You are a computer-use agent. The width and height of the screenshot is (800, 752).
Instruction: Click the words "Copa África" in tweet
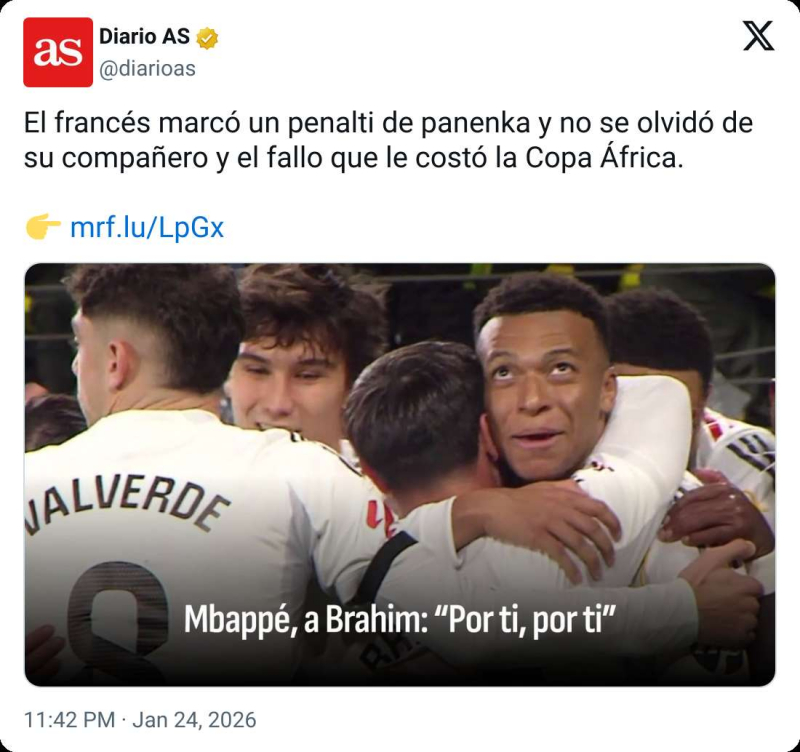[x=604, y=158]
